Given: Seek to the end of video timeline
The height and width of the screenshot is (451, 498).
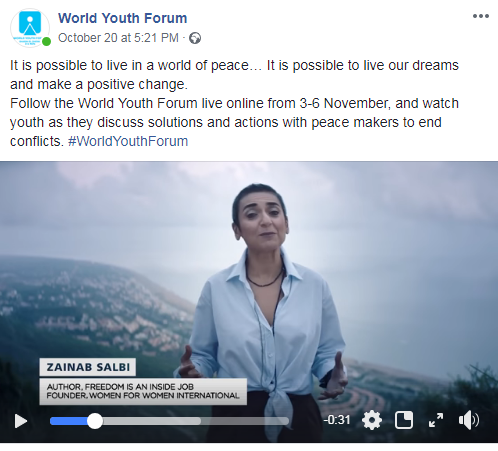Looking at the screenshot, I should [x=287, y=421].
